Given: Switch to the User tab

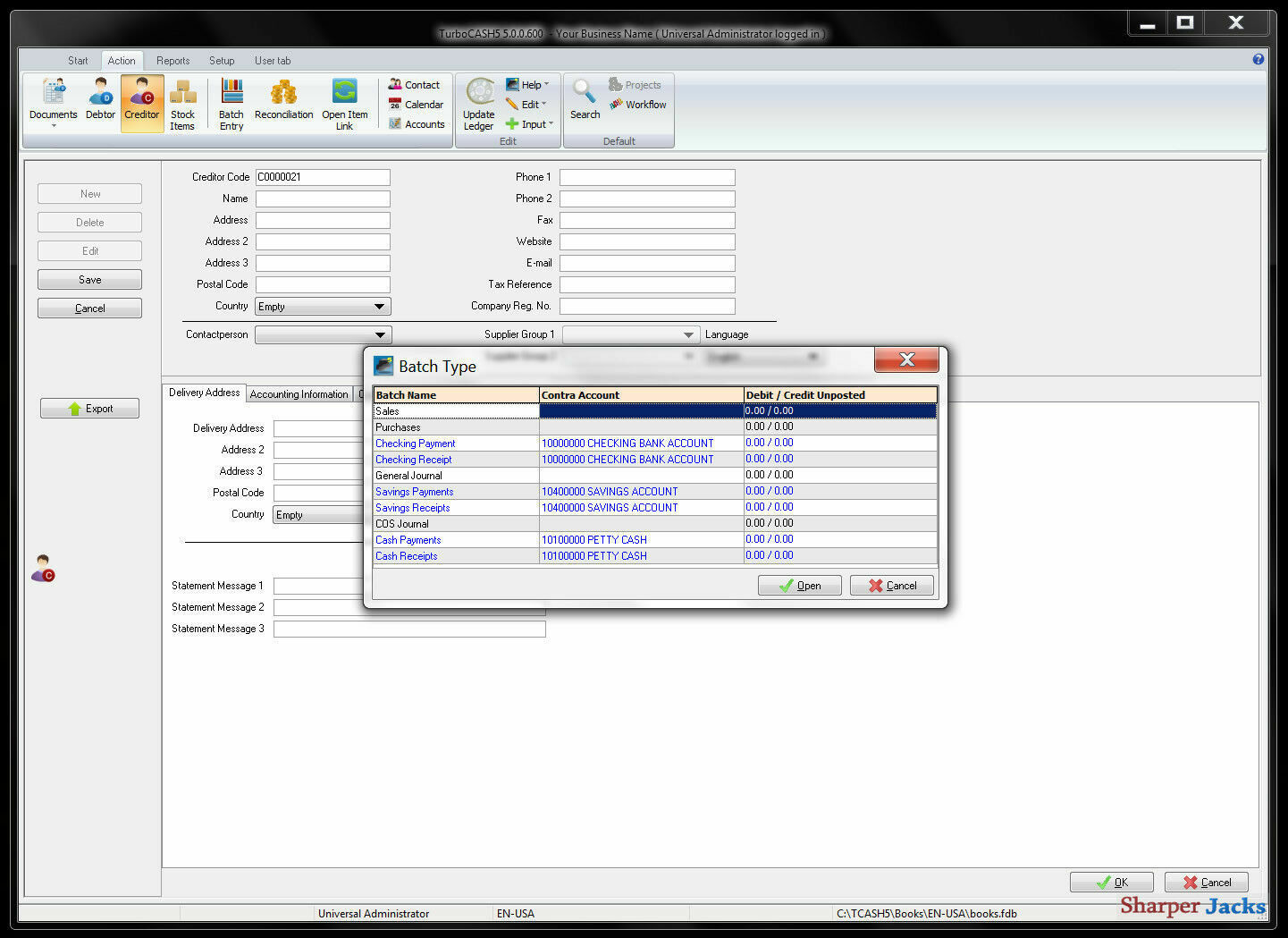Looking at the screenshot, I should click(x=273, y=61).
